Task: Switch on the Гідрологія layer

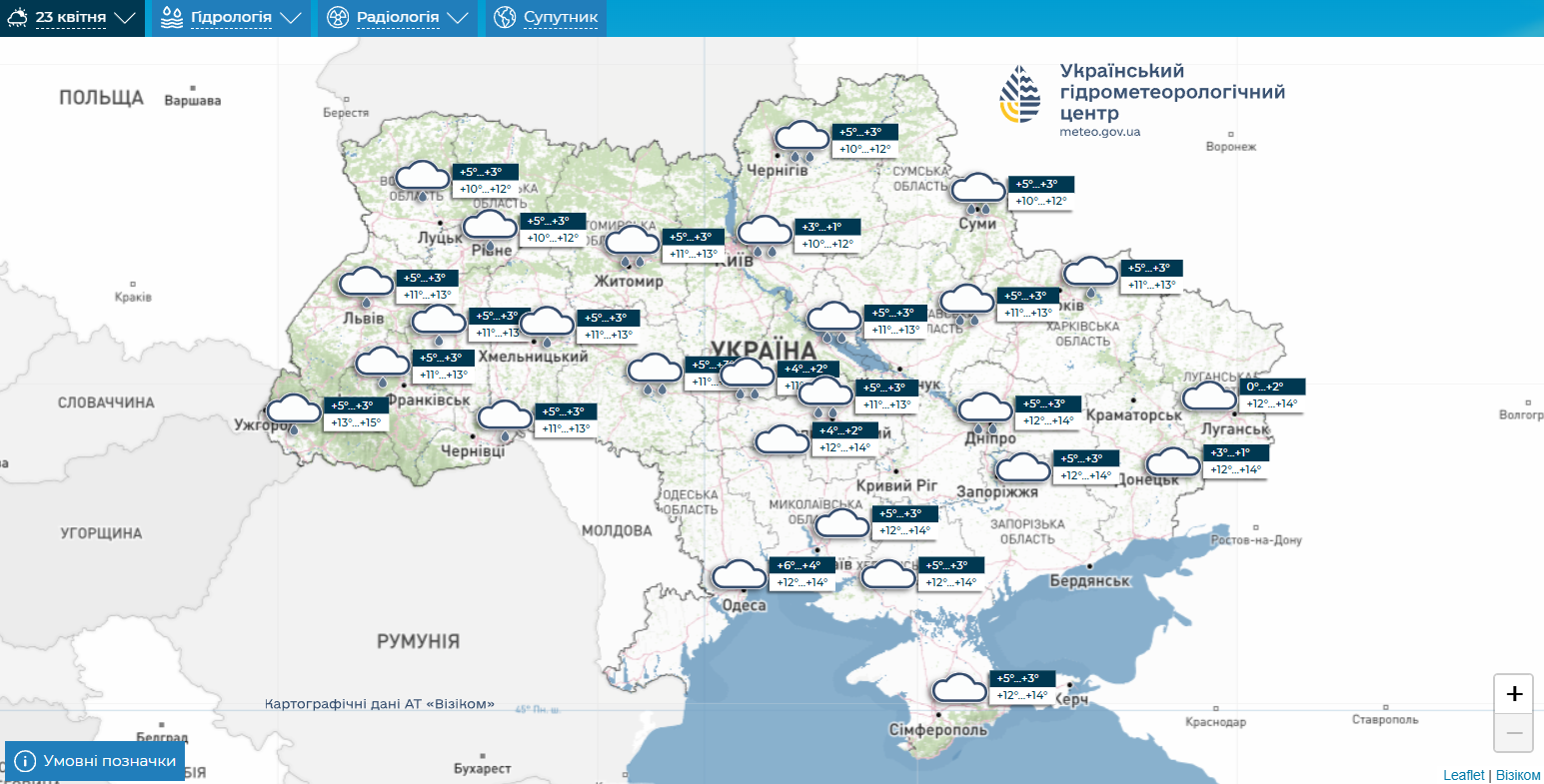Action: point(232,17)
